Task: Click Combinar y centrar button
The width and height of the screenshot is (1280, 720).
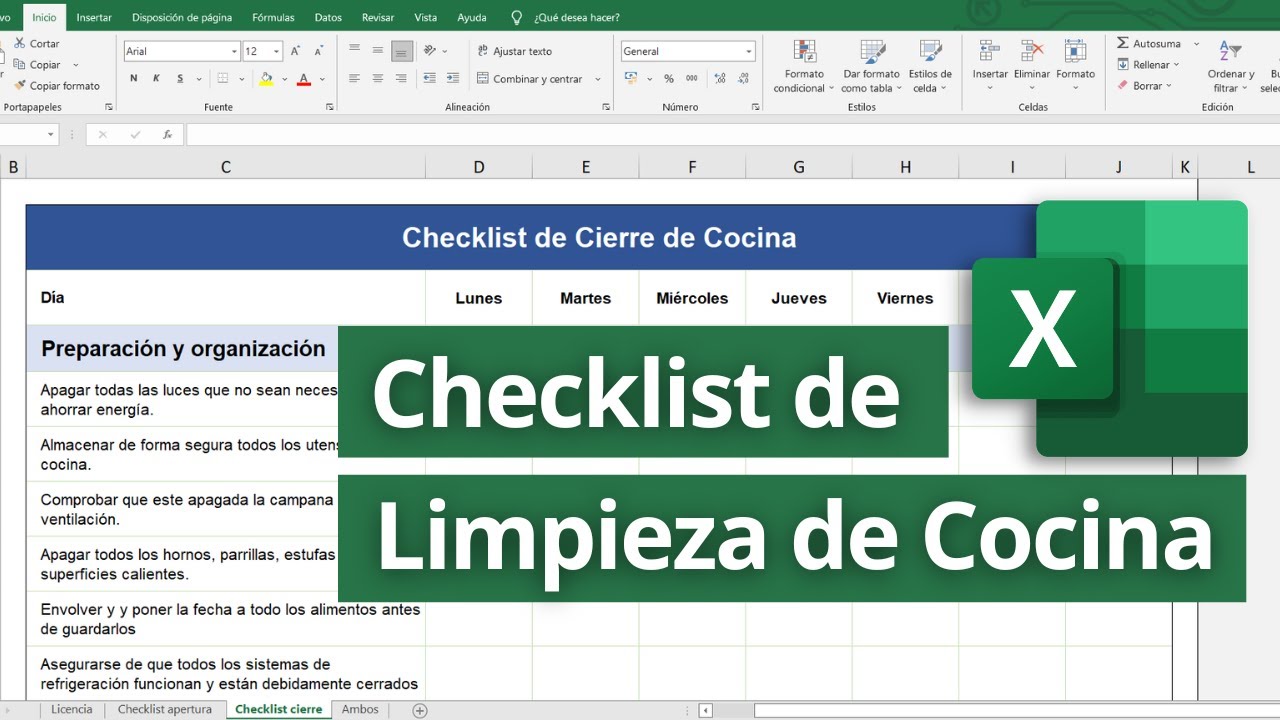Action: pyautogui.click(x=530, y=79)
